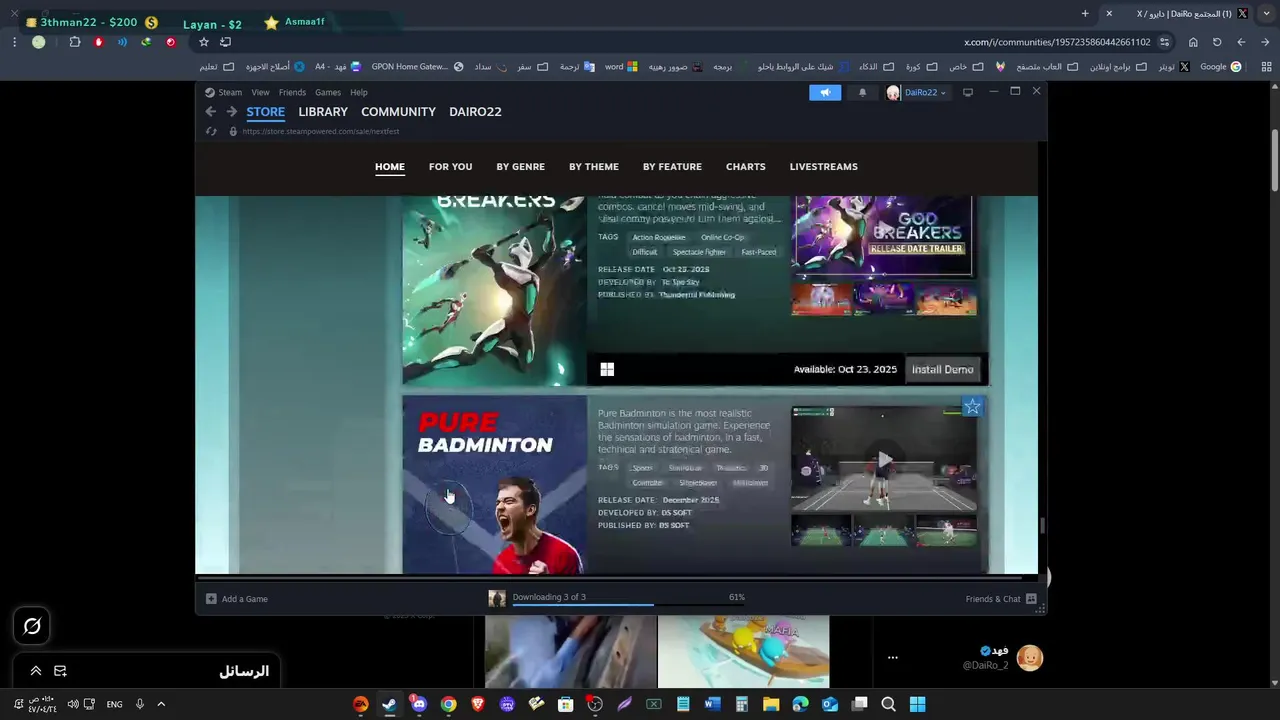Open the DAIRO22 profile tab
This screenshot has height=720, width=1280.
click(x=475, y=112)
